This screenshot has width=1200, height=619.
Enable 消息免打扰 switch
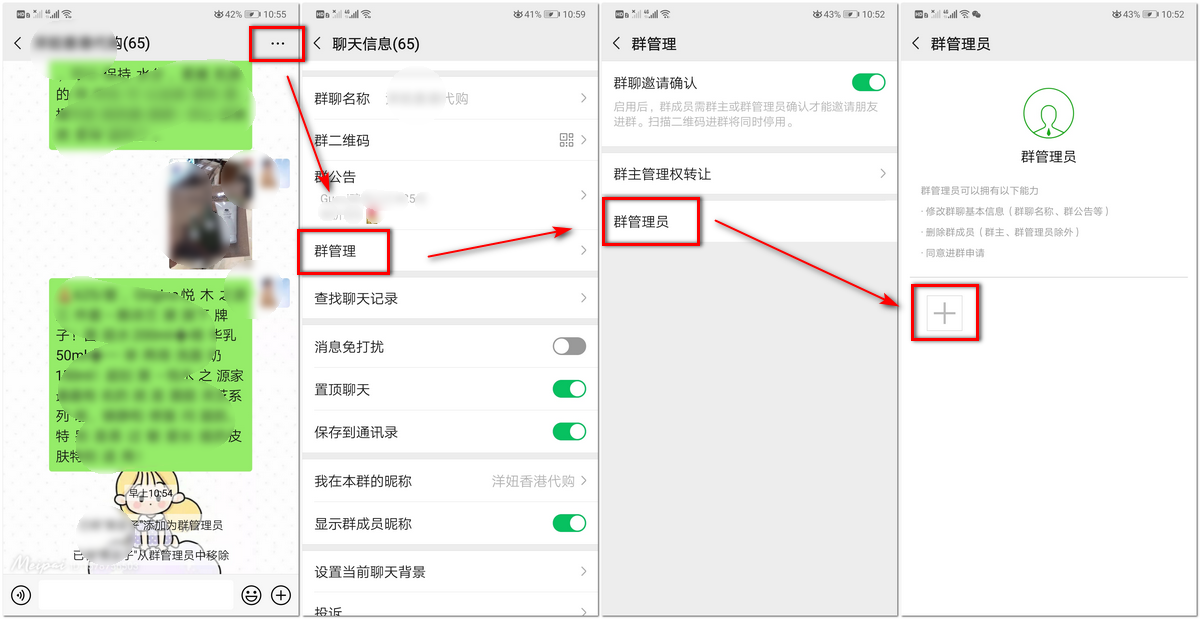(569, 346)
